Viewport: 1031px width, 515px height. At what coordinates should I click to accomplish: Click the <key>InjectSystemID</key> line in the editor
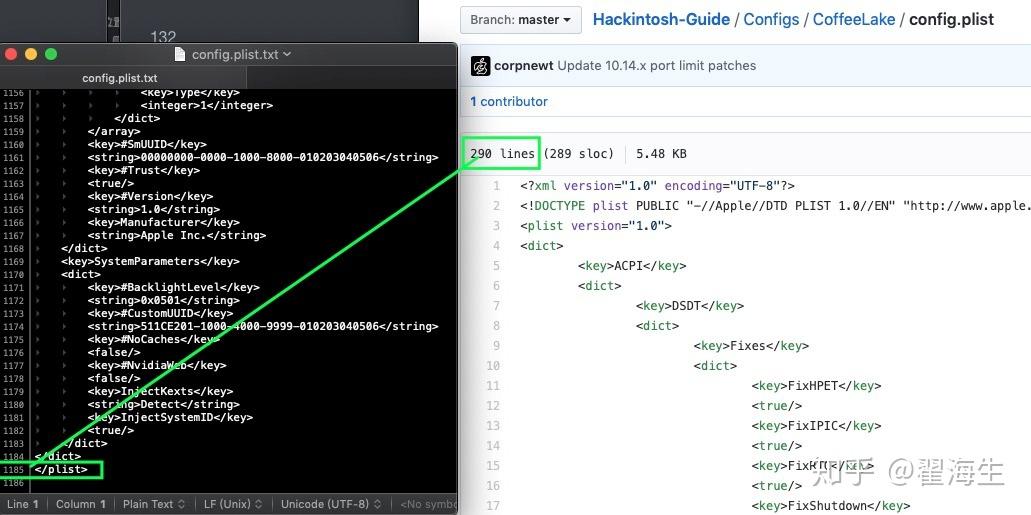click(170, 417)
